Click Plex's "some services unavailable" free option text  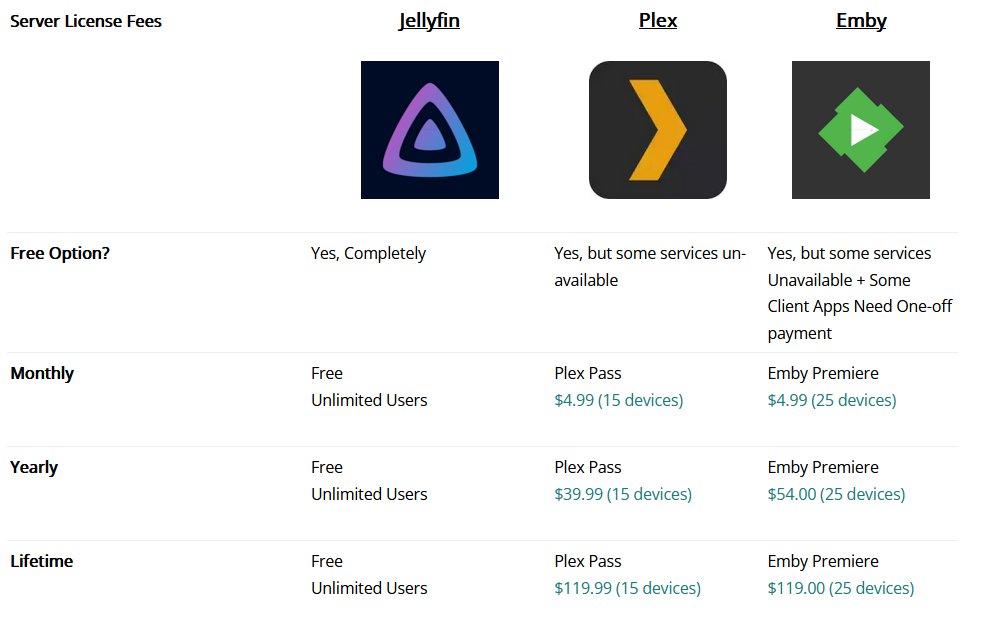pyautogui.click(x=649, y=267)
